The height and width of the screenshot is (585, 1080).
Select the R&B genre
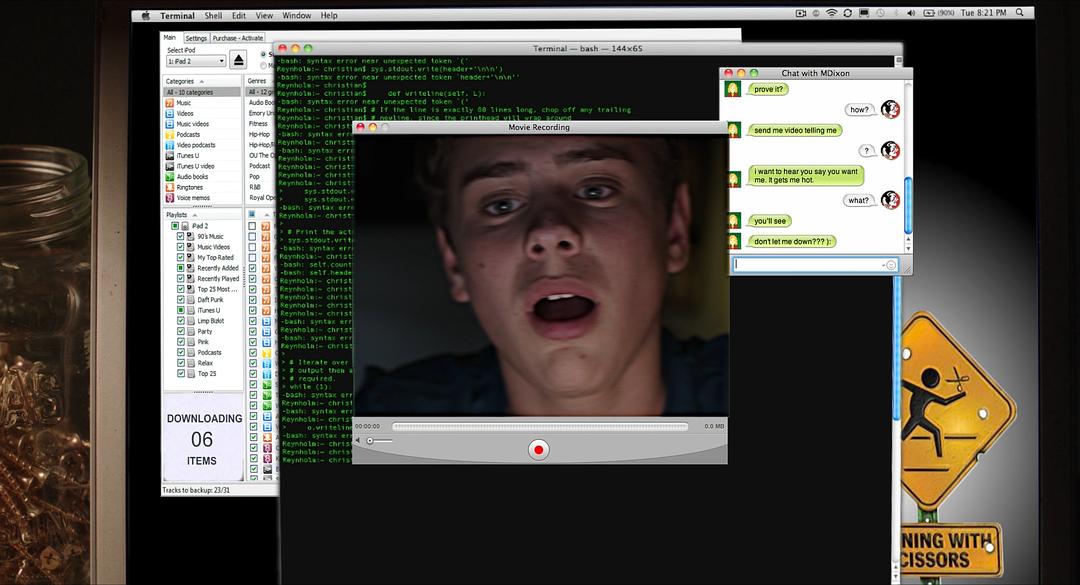click(x=256, y=187)
